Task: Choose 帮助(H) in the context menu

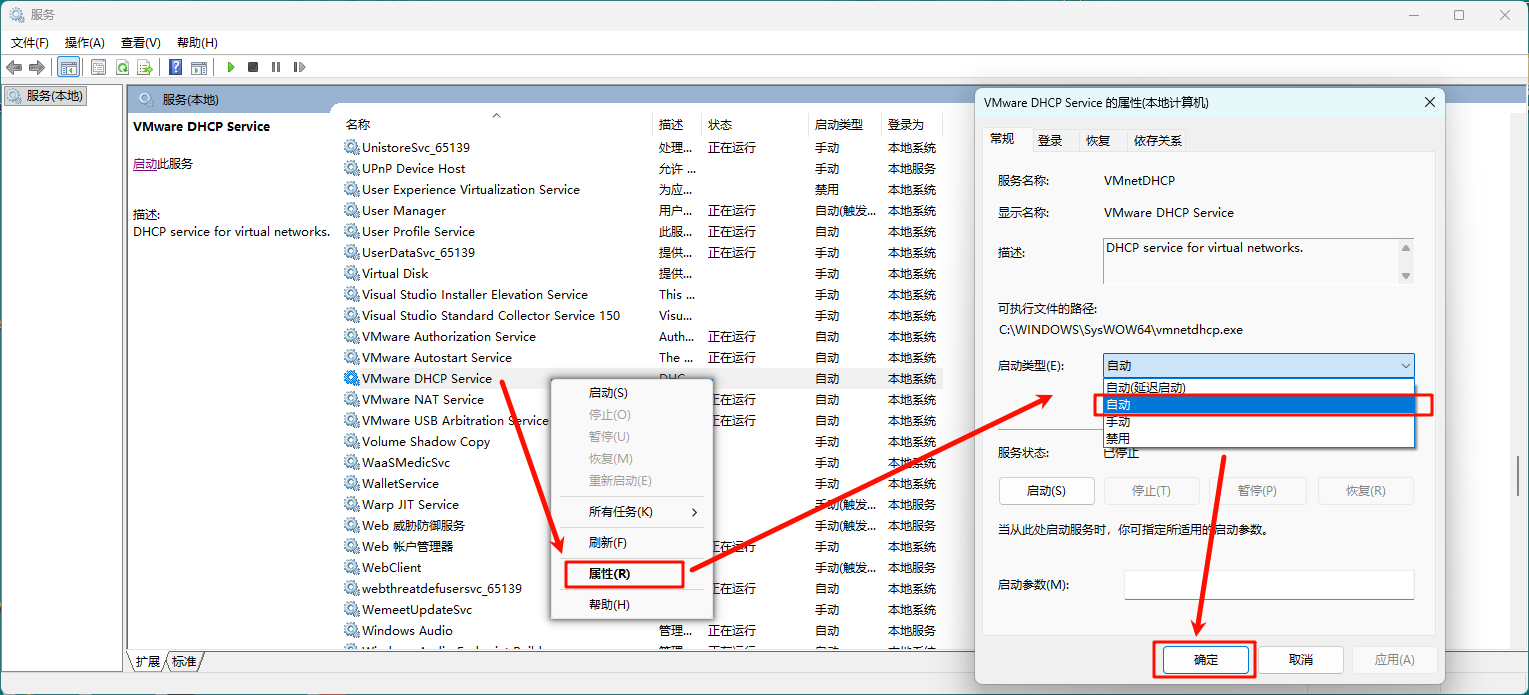Action: tap(631, 605)
